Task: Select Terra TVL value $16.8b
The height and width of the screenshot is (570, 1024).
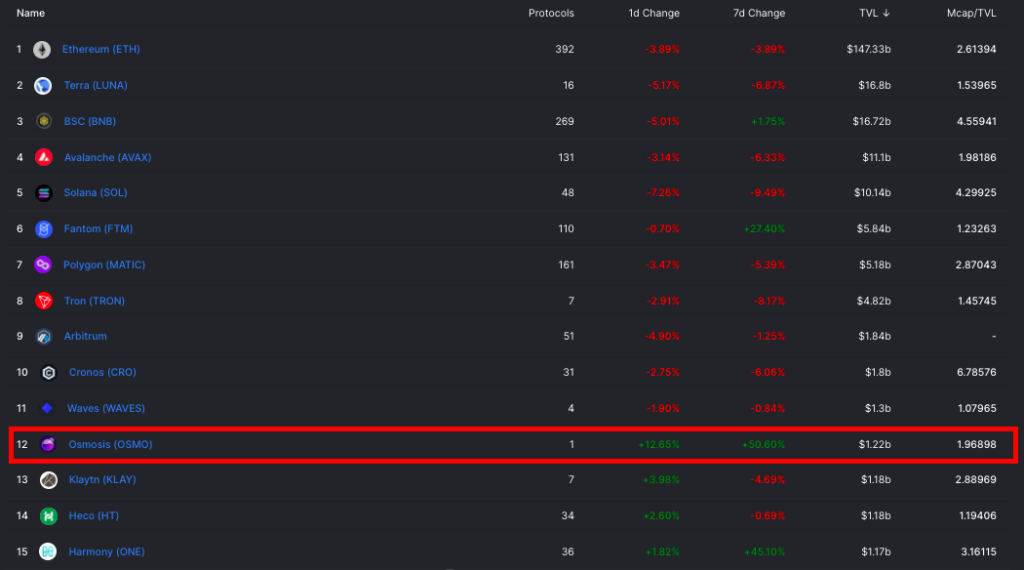Action: pos(874,85)
